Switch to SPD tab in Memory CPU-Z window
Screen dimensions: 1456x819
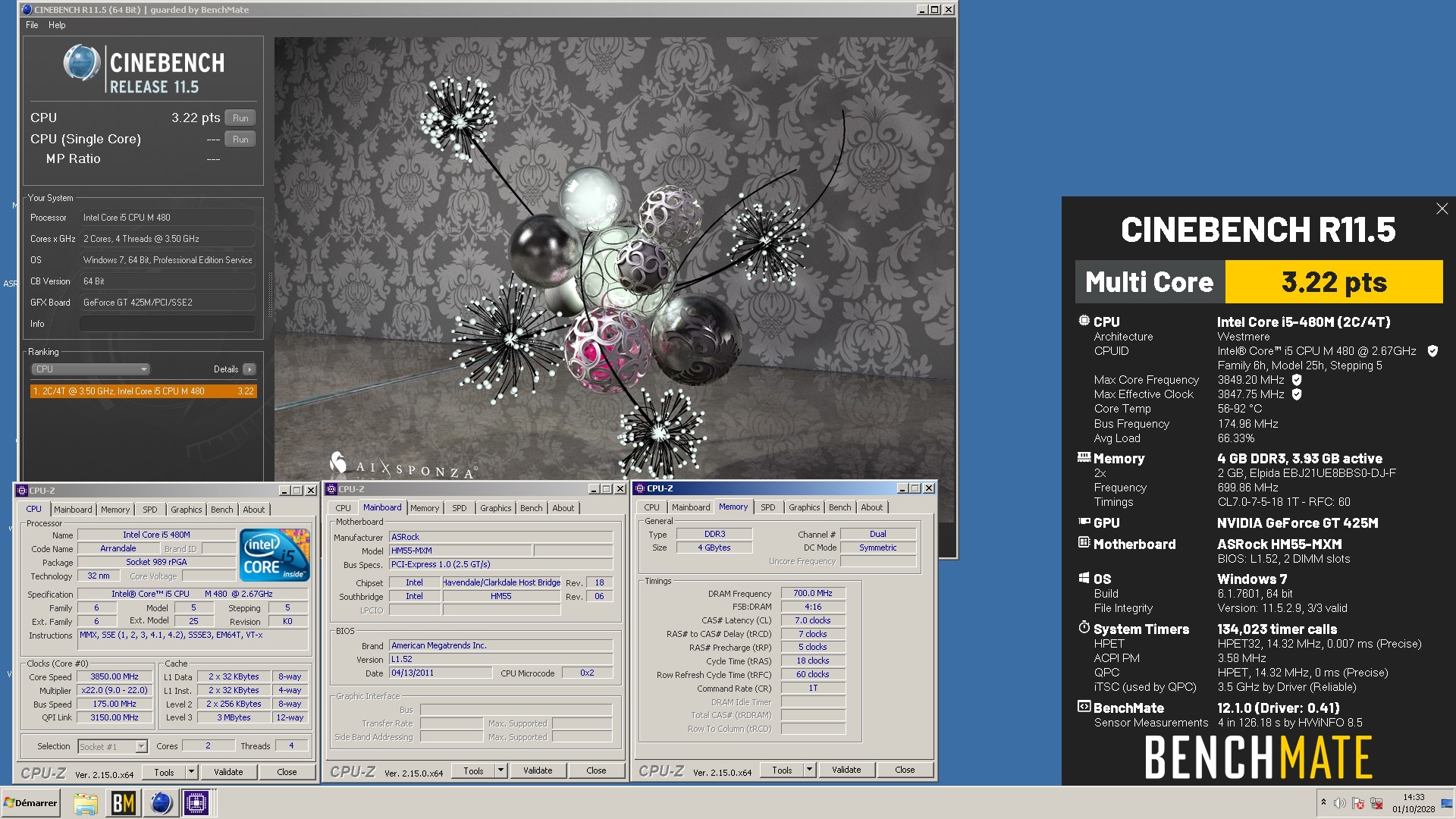(768, 507)
